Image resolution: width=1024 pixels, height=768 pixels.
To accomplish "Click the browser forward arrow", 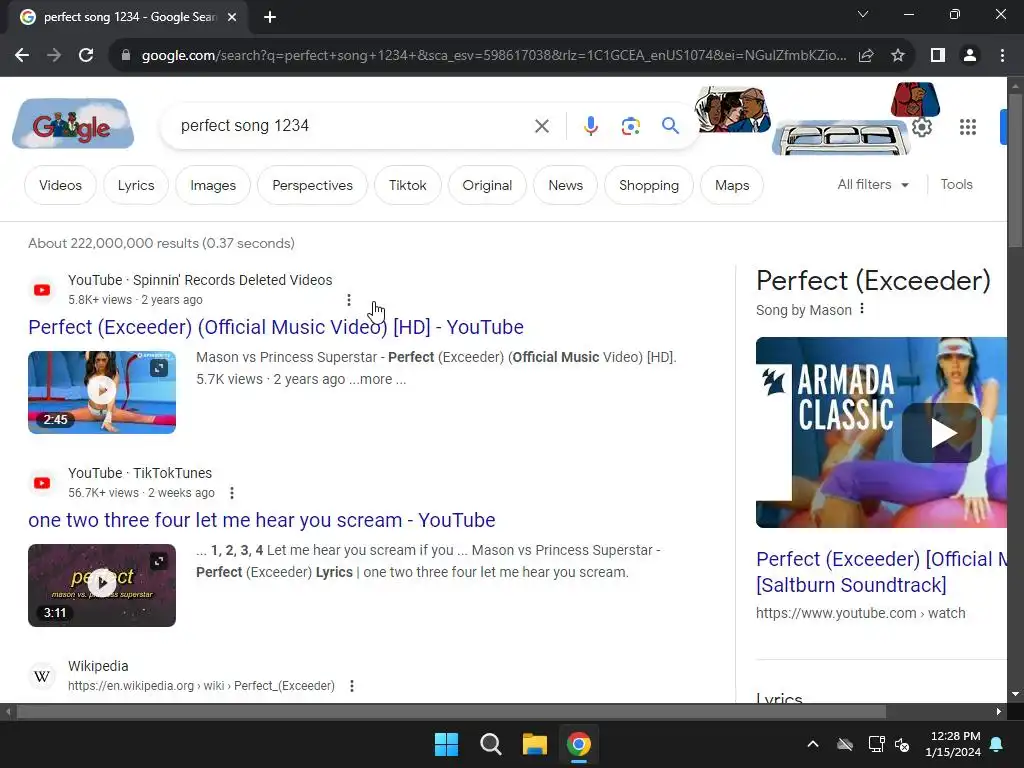I will tap(54, 56).
